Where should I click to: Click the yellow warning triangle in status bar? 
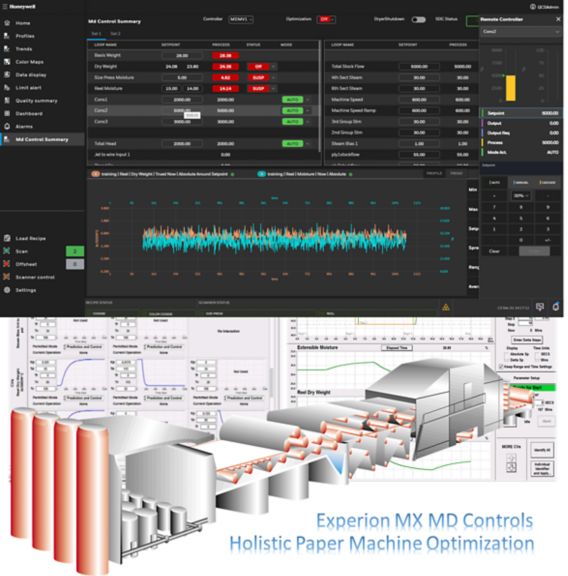coord(446,307)
